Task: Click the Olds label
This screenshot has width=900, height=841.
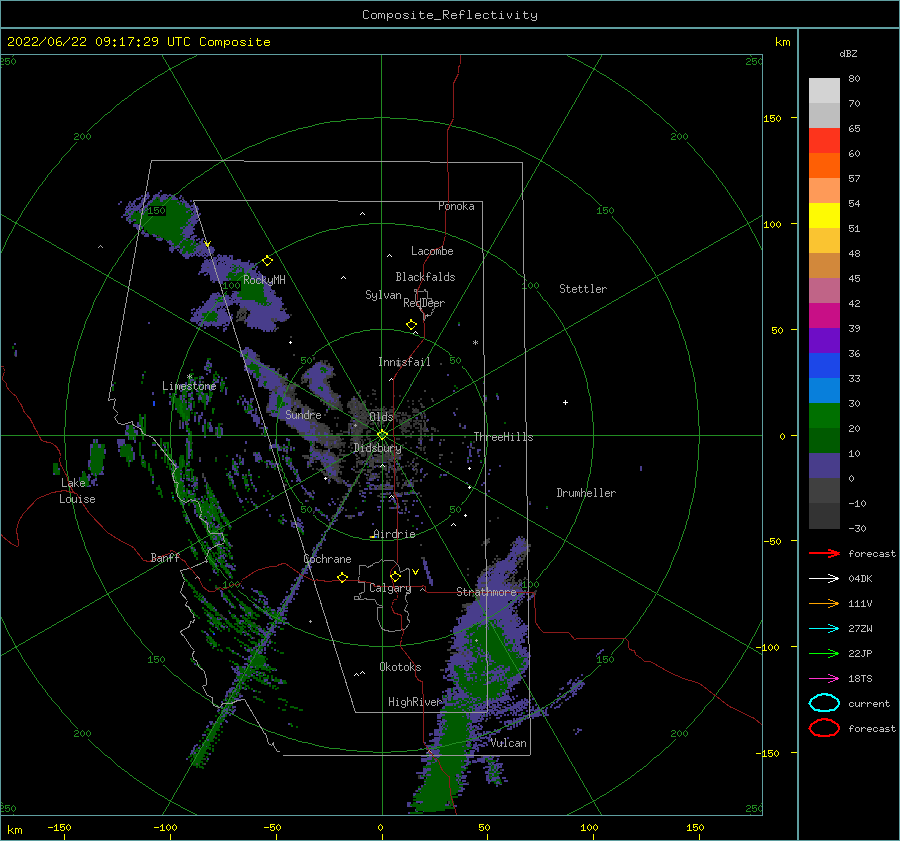Action: tap(381, 417)
